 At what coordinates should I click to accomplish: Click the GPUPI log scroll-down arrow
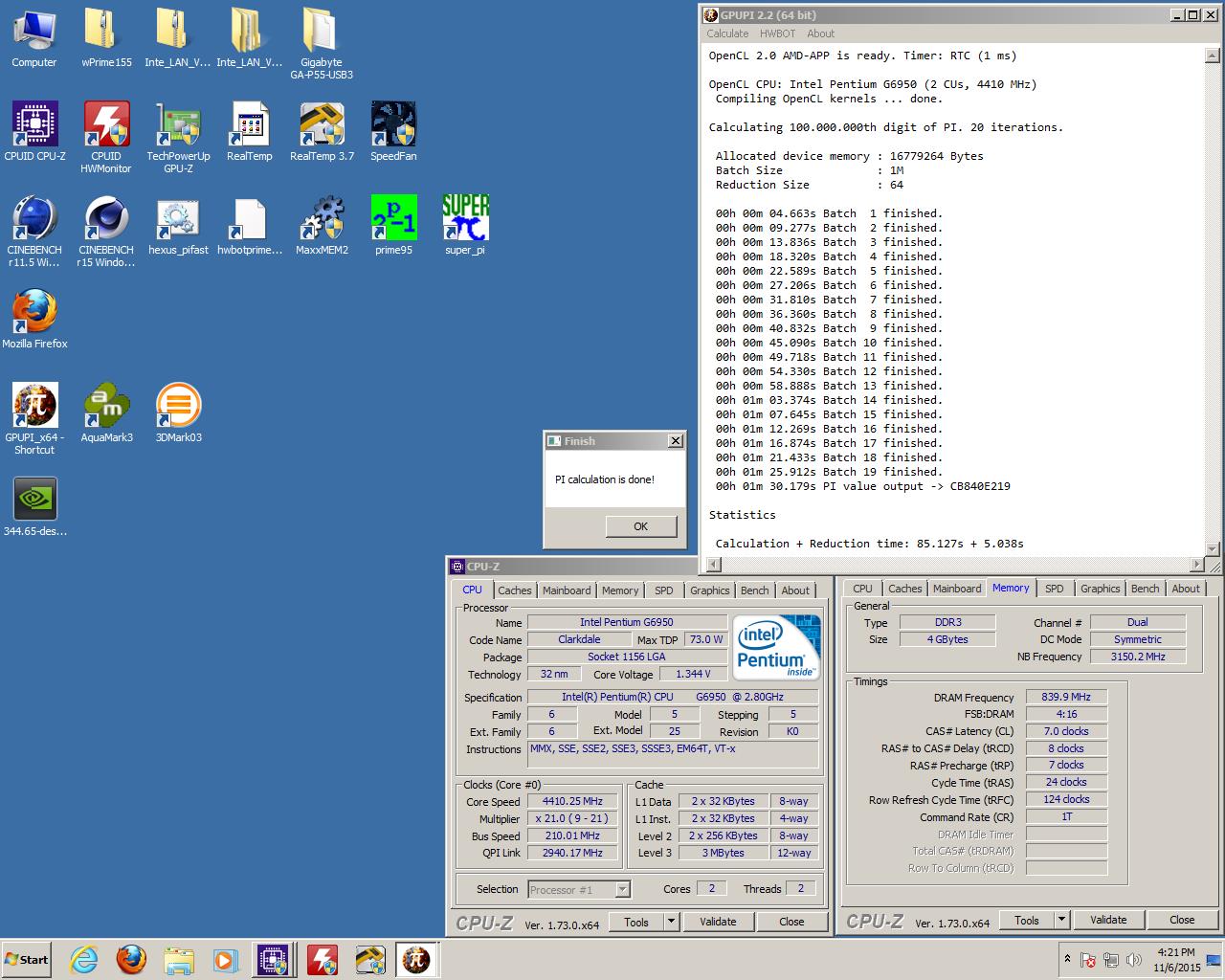(x=1212, y=548)
